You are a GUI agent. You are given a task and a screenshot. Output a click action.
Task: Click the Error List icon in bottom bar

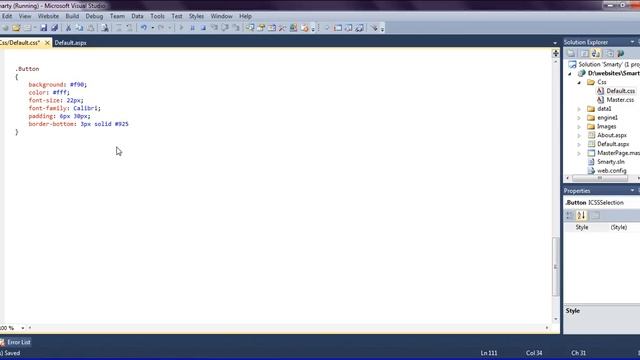tap(2, 342)
